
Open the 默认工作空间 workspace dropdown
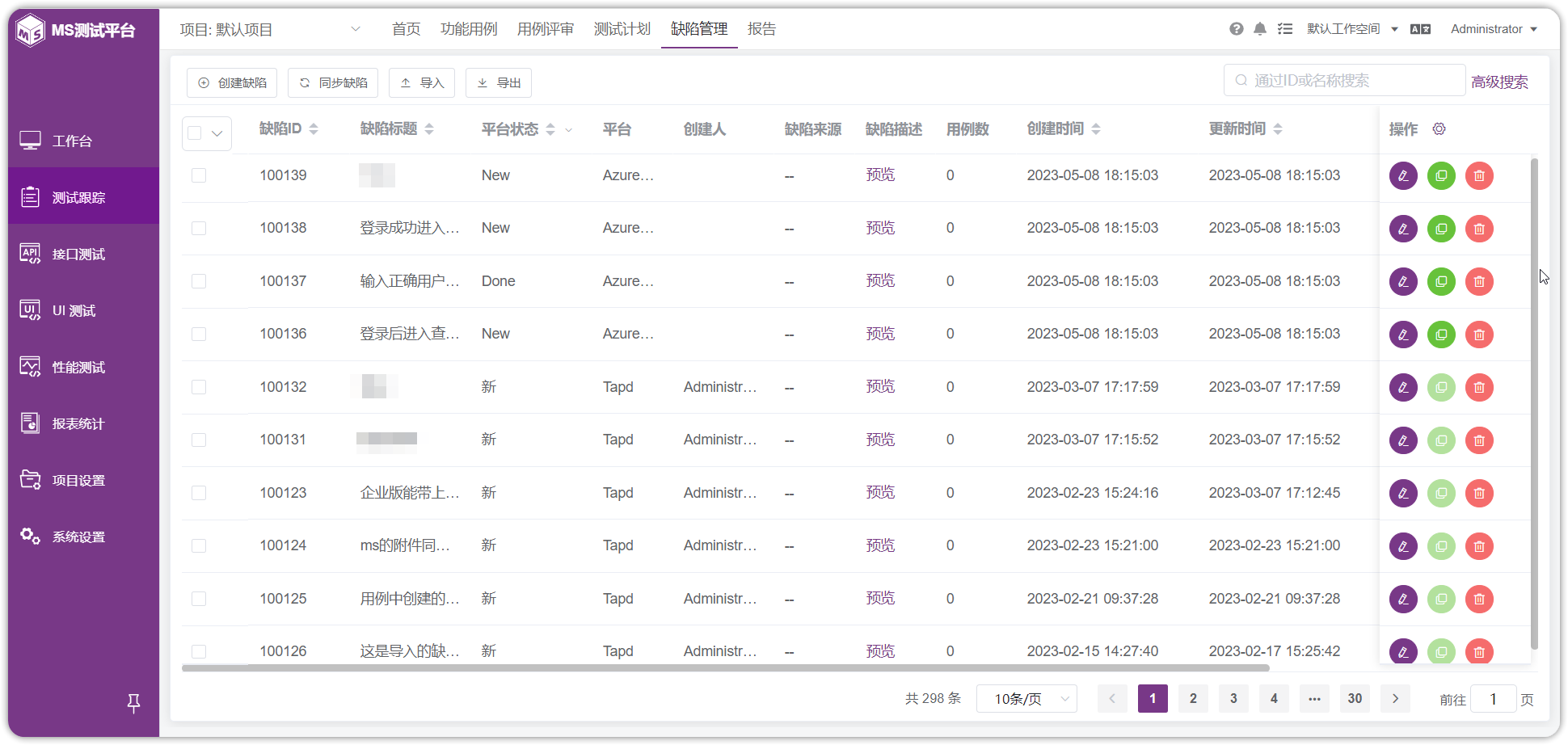(x=1352, y=29)
